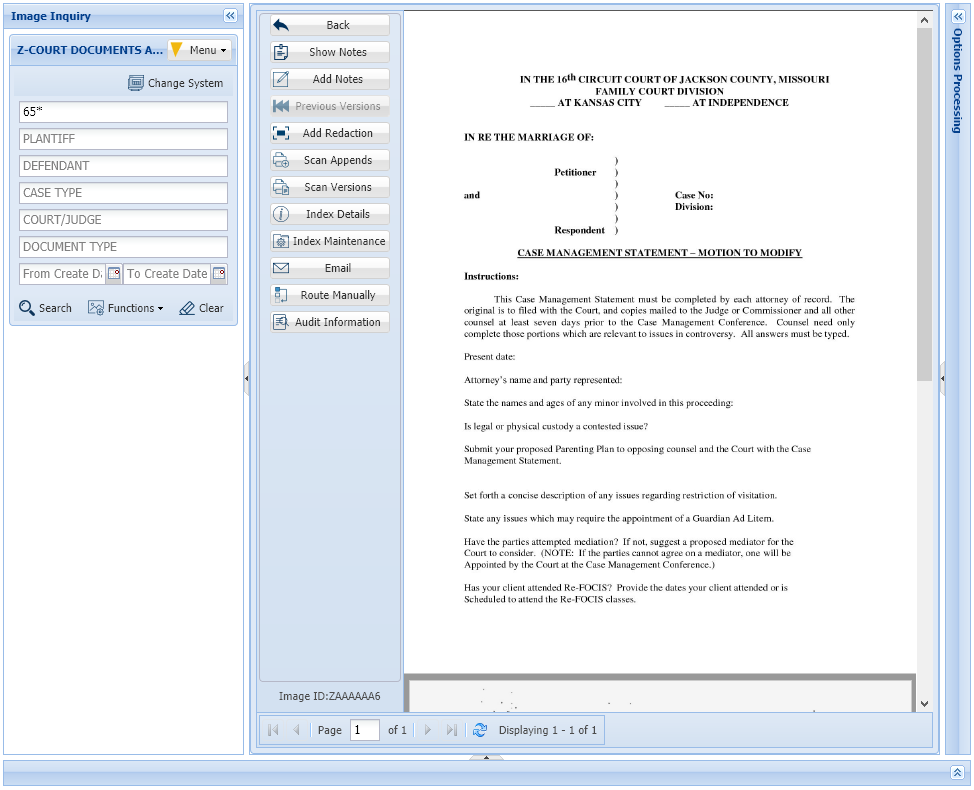View Audit Information
The width and height of the screenshot is (974, 790).
329,321
